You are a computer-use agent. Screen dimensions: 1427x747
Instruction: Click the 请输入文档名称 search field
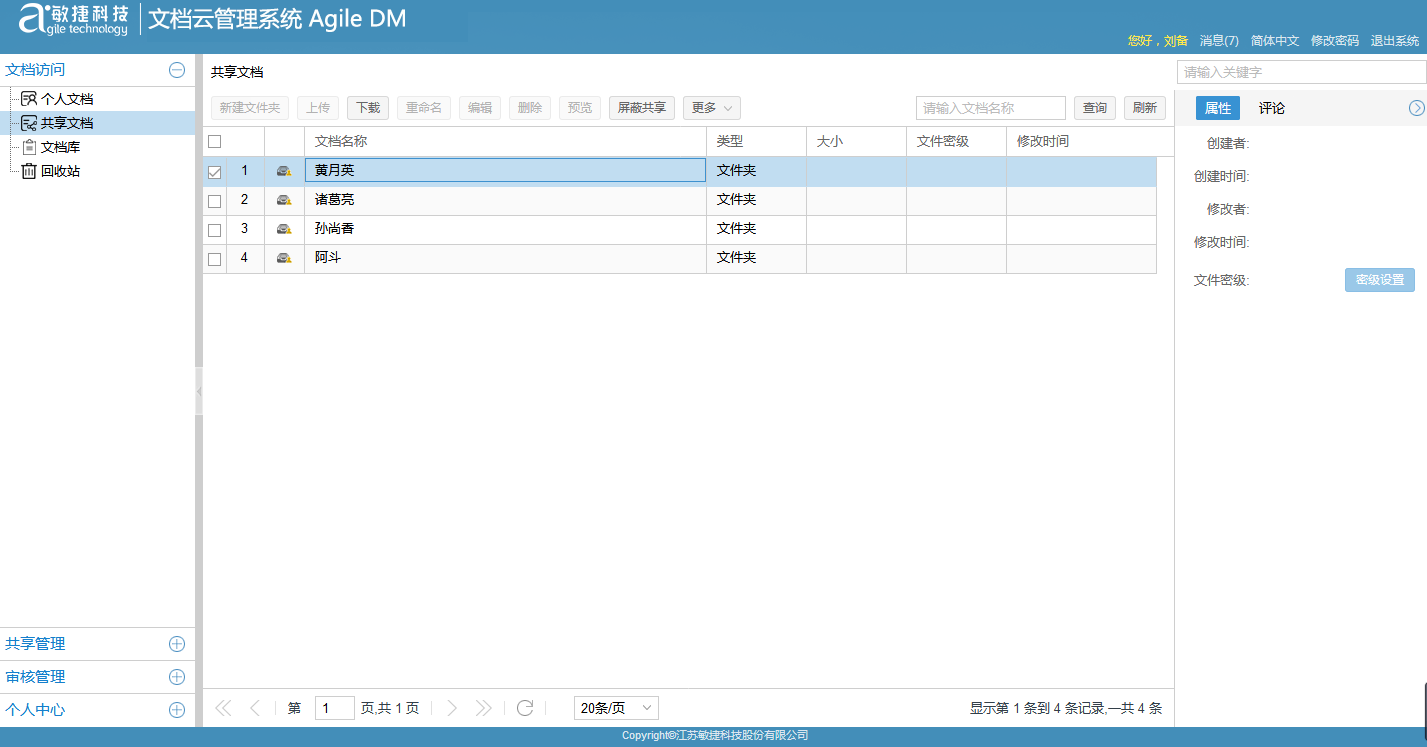pos(990,108)
